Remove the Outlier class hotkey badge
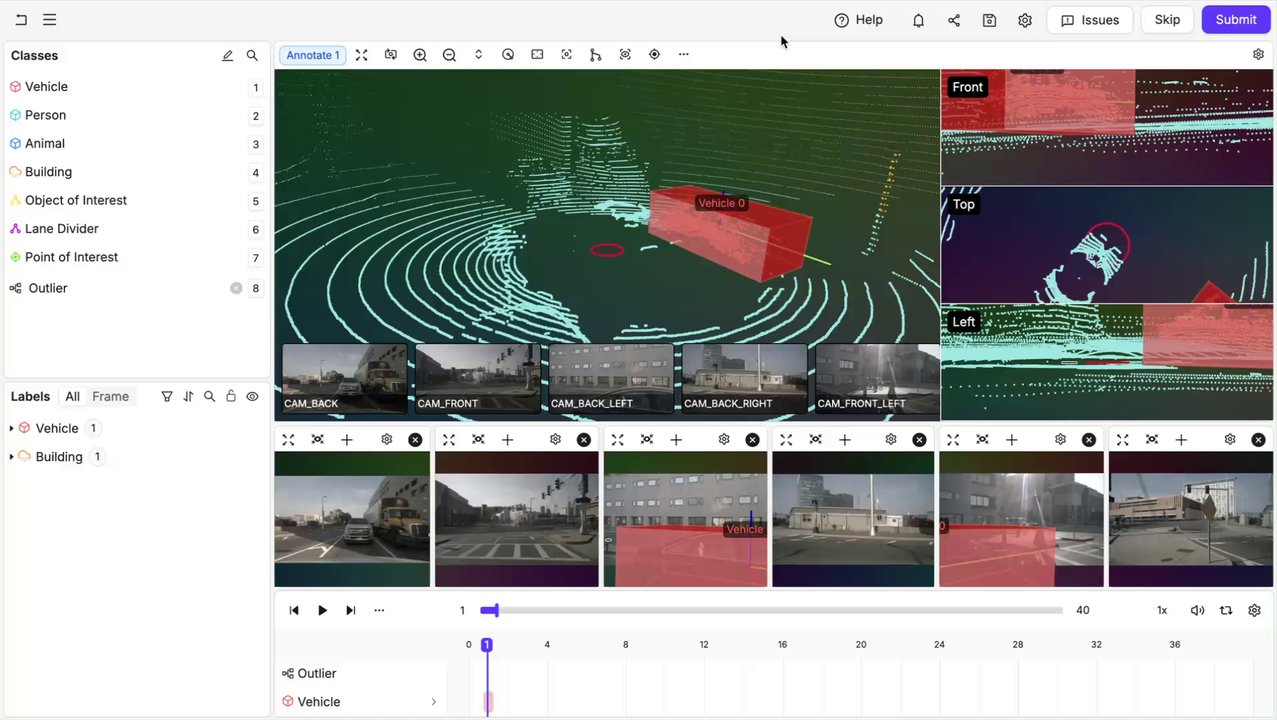Screen dimensions: 1277x720 (236, 288)
